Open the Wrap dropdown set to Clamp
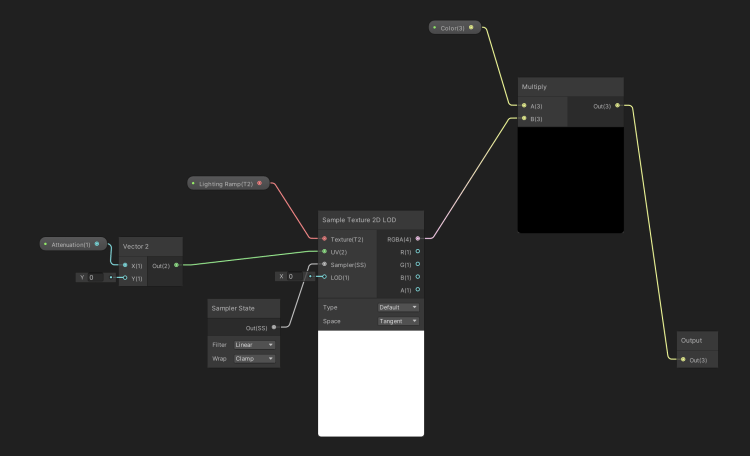The image size is (750, 456). coord(254,358)
